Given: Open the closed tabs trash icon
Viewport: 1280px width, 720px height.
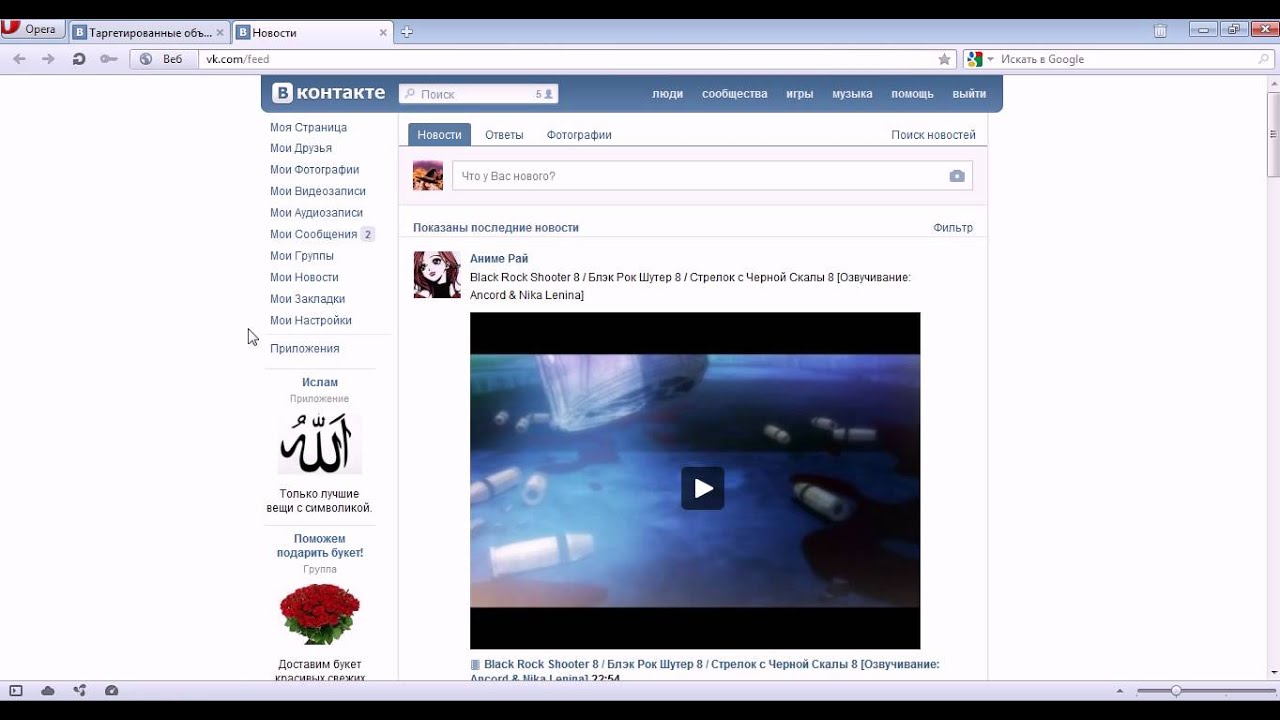Looking at the screenshot, I should (1160, 31).
